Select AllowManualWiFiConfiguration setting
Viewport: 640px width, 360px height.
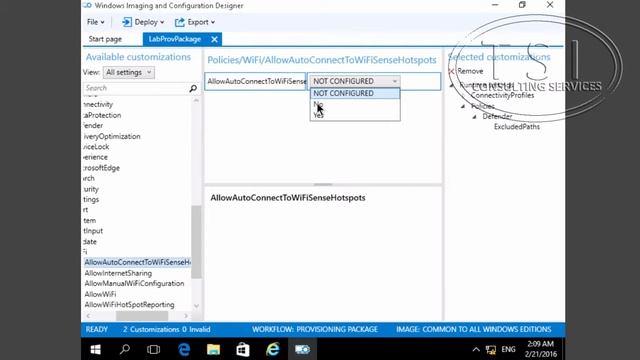(134, 283)
